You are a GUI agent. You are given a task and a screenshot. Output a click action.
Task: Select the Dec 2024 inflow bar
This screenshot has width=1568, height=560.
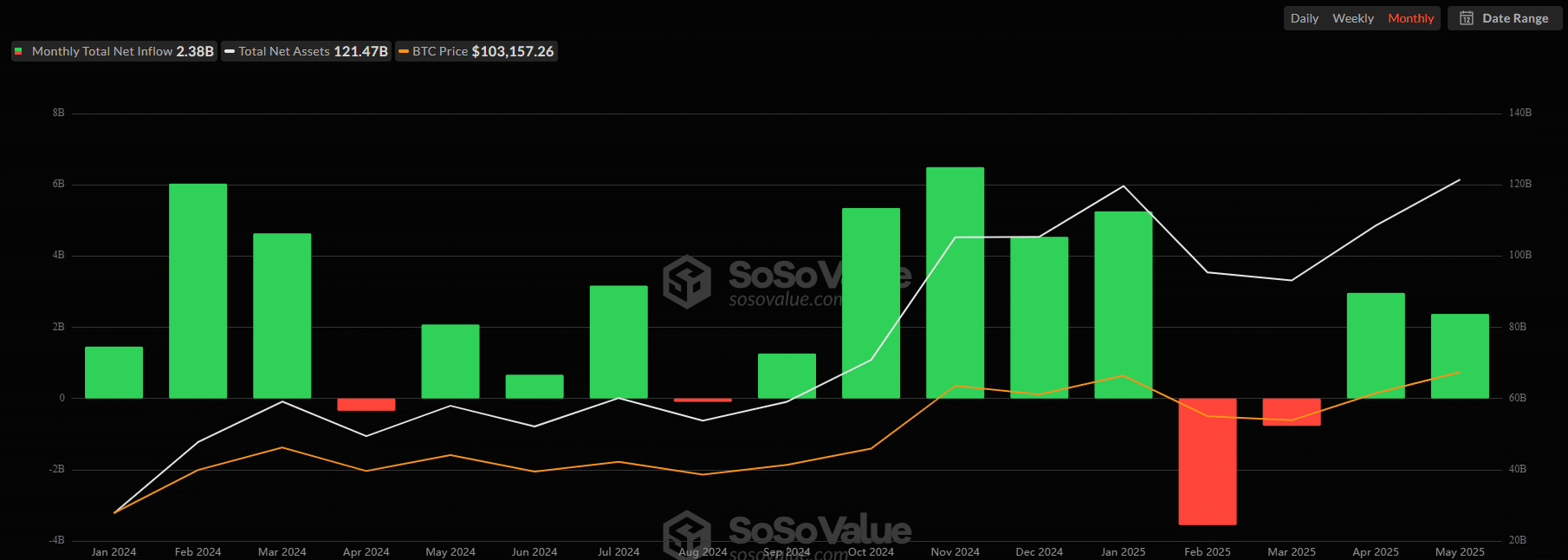[x=1039, y=317]
